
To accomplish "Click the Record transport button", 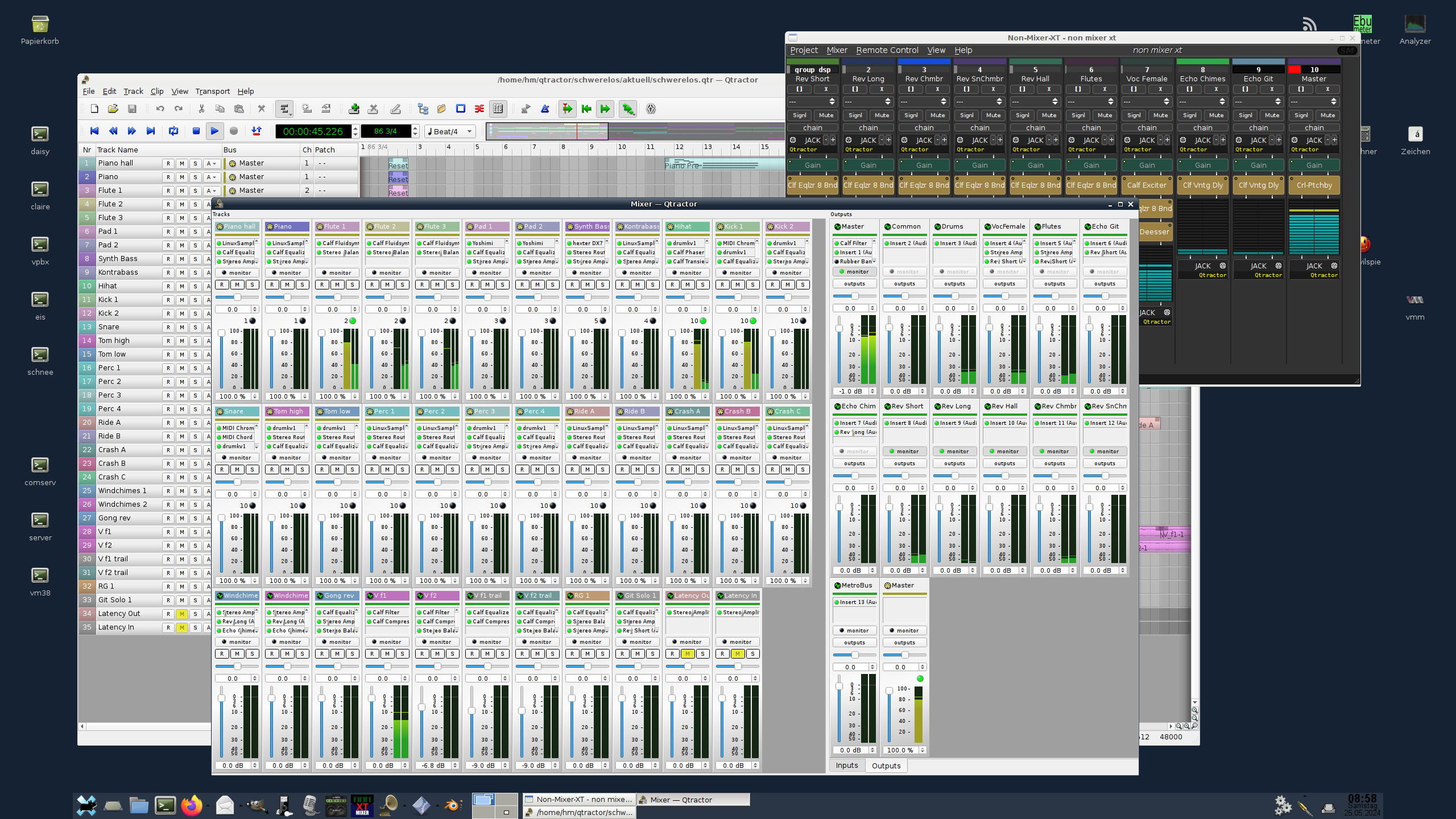I will [233, 131].
